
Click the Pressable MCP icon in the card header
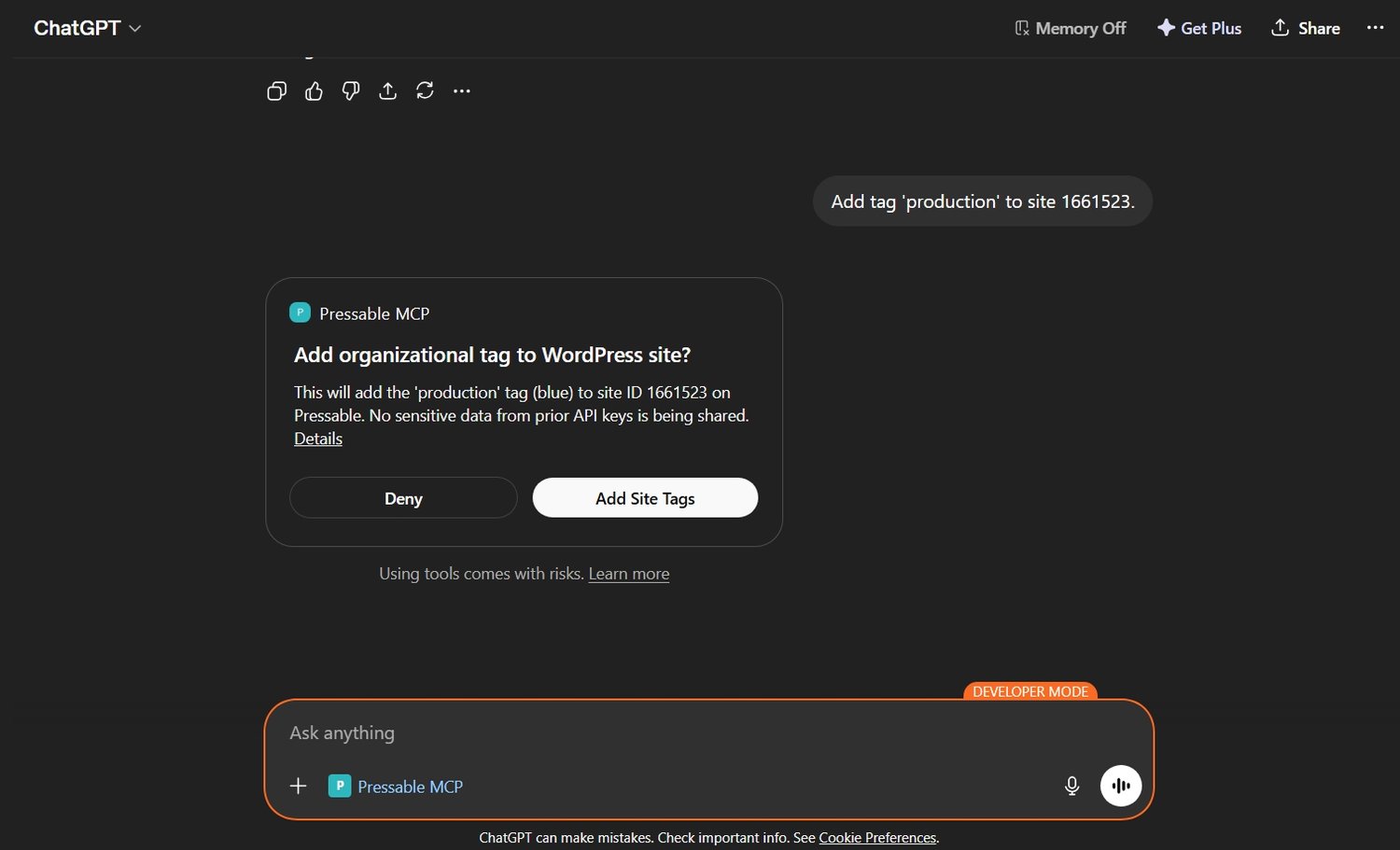[300, 313]
